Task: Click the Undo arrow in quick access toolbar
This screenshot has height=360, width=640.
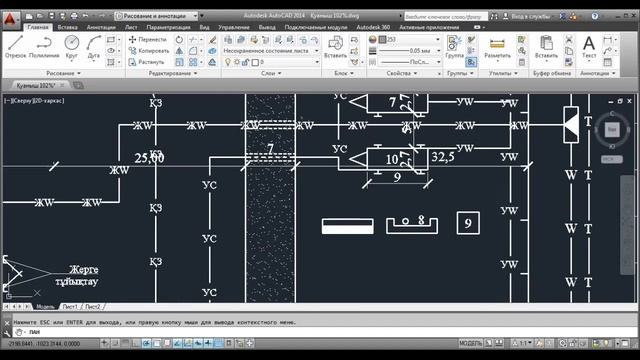Action: coord(85,16)
